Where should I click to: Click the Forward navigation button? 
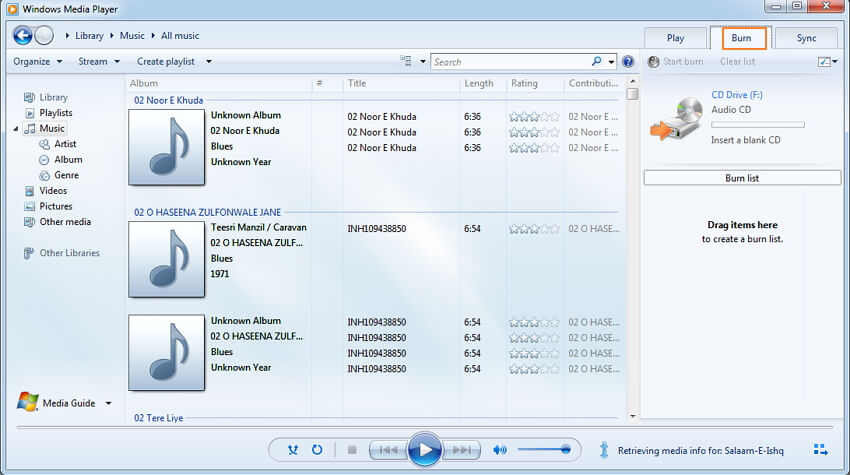44,36
